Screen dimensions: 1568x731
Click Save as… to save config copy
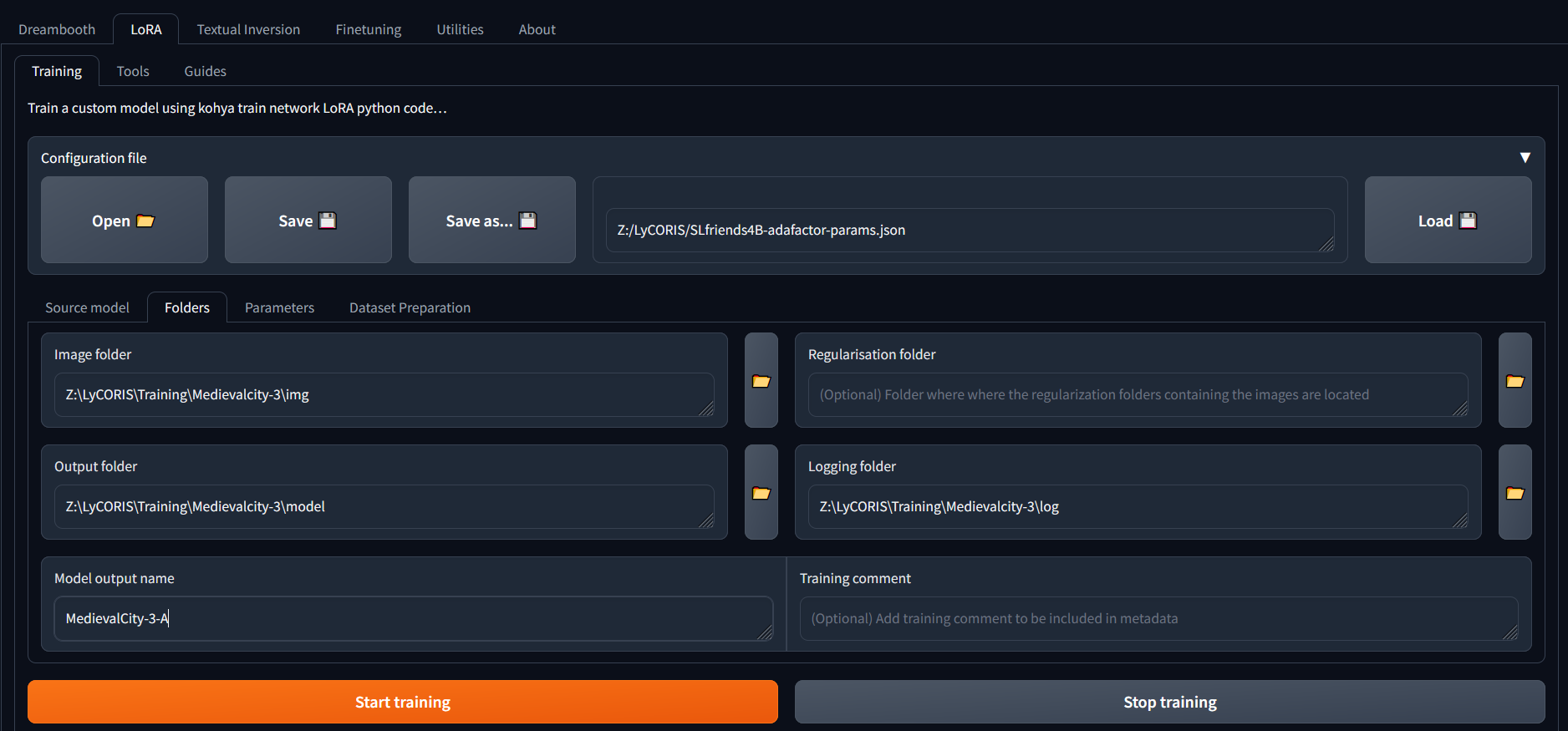[491, 221]
